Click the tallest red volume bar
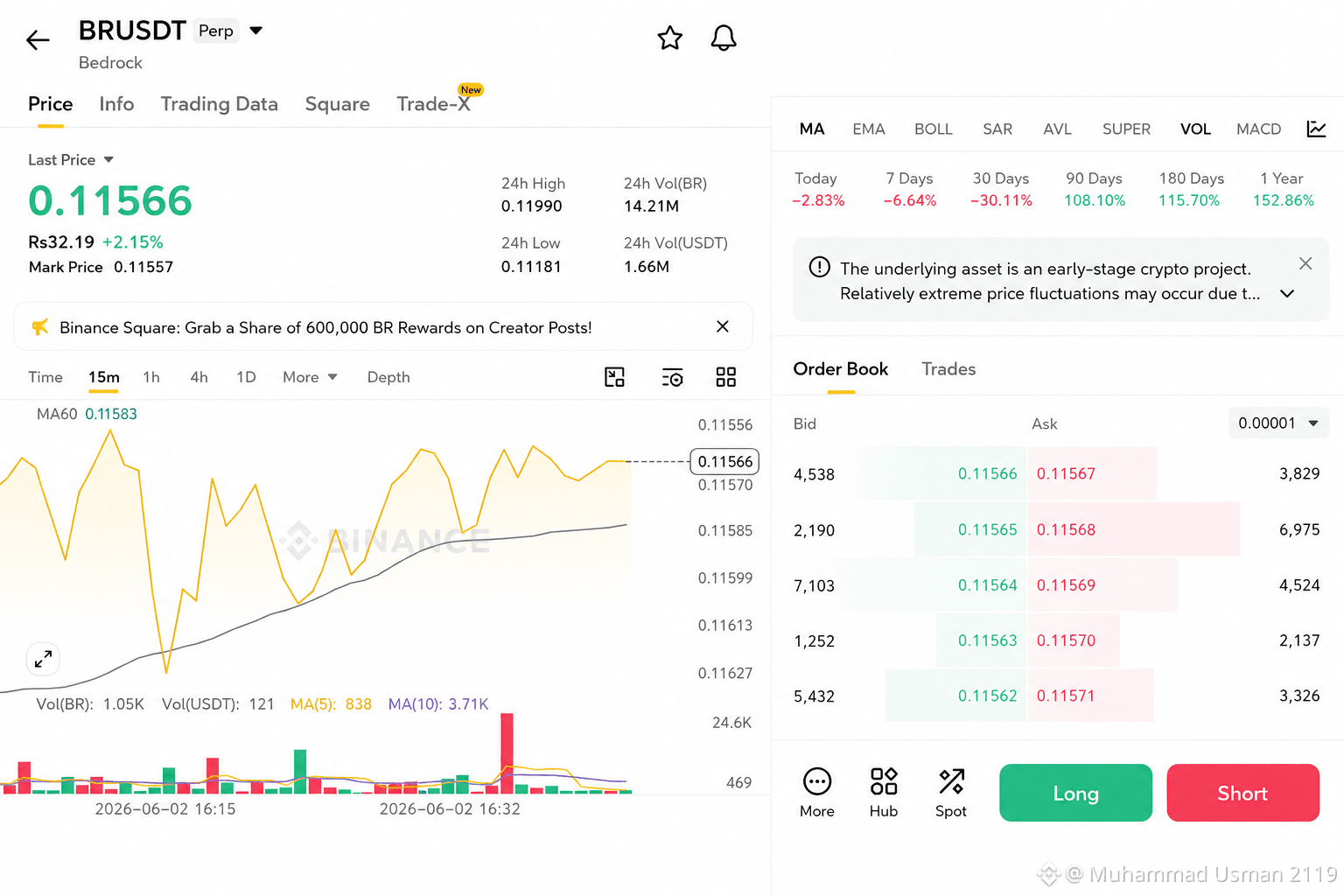Image resolution: width=1344 pixels, height=896 pixels. pyautogui.click(x=507, y=752)
